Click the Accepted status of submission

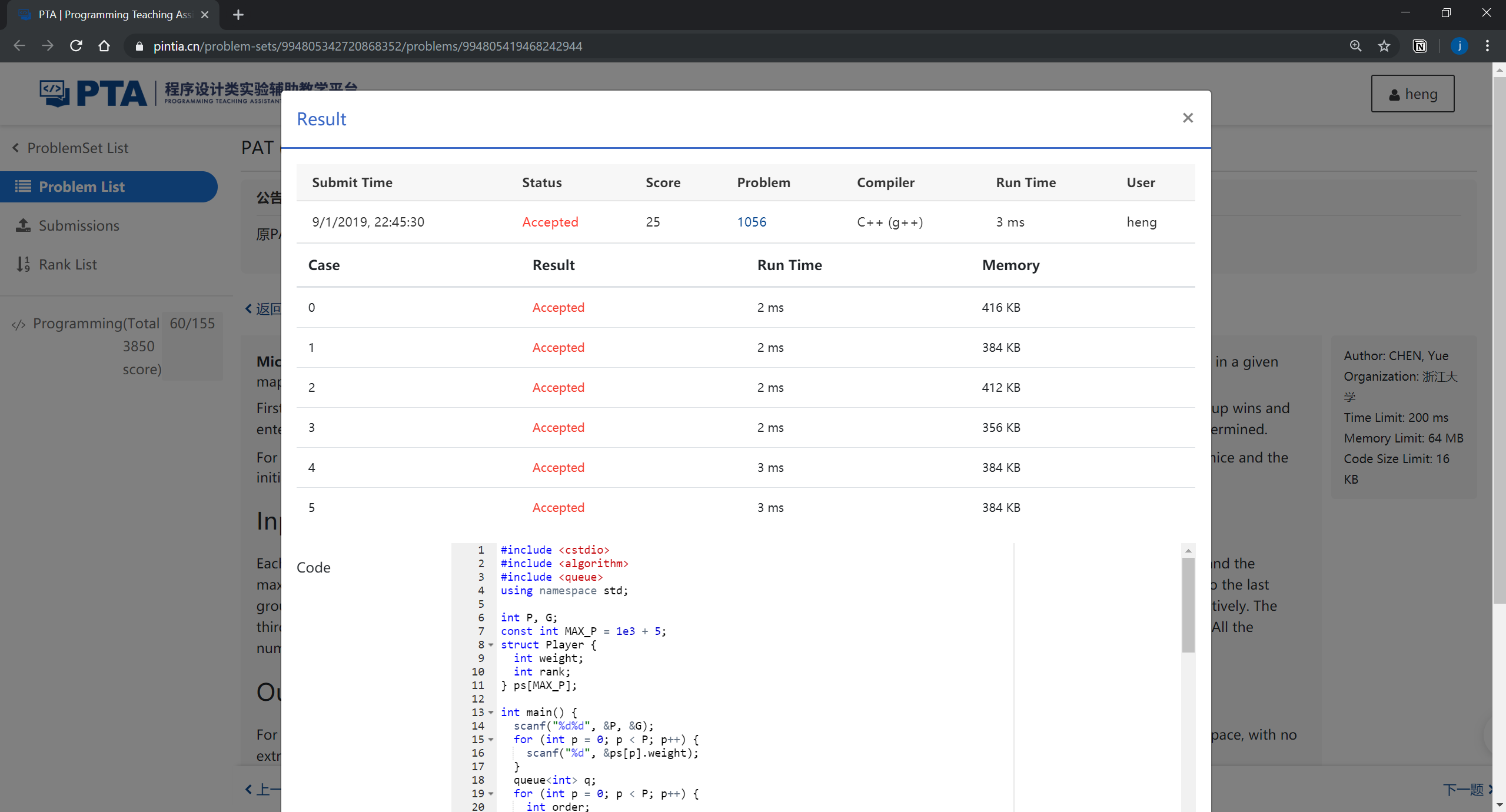[550, 222]
